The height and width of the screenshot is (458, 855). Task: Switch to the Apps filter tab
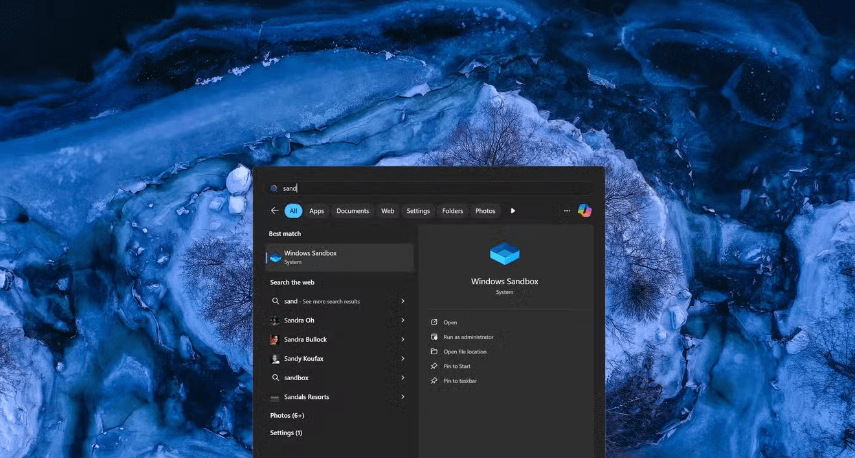coord(316,211)
